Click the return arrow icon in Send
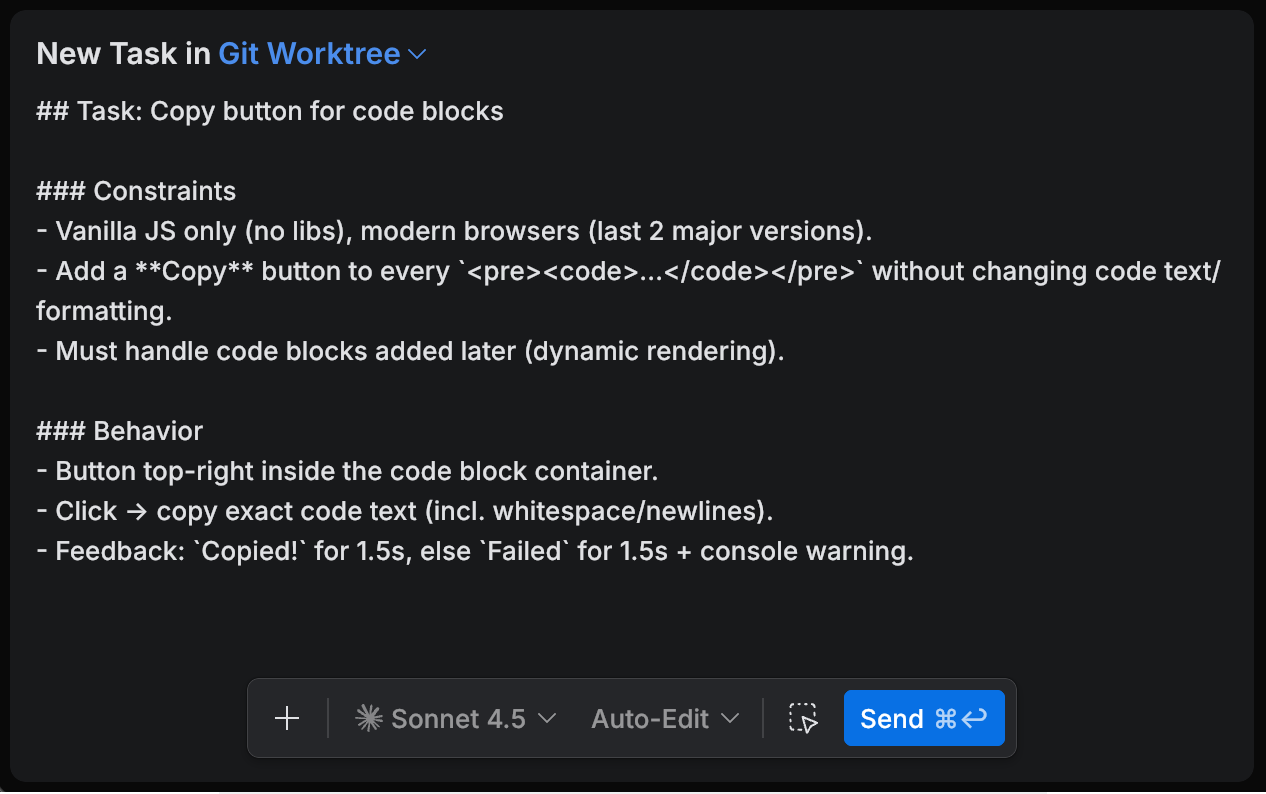 975,718
